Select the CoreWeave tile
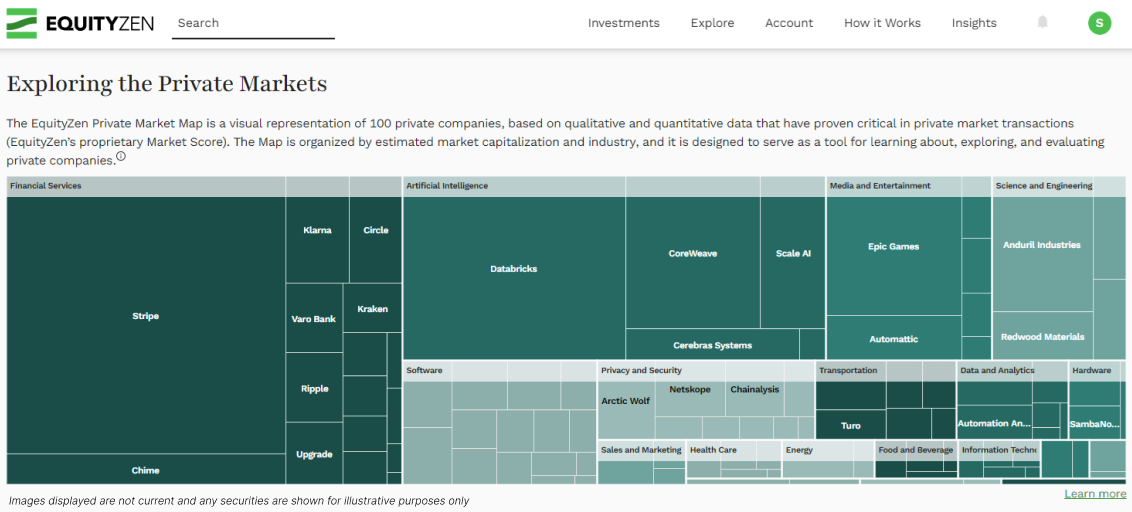Screen dimensions: 1132x512 (x=693, y=263)
